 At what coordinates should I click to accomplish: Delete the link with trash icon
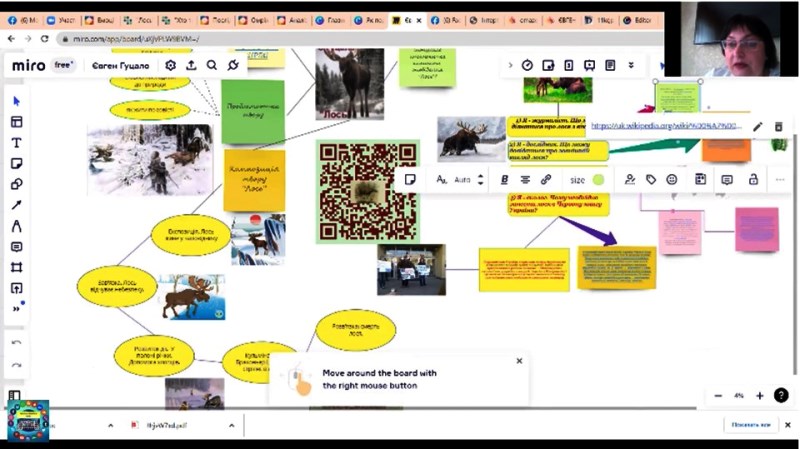(779, 126)
